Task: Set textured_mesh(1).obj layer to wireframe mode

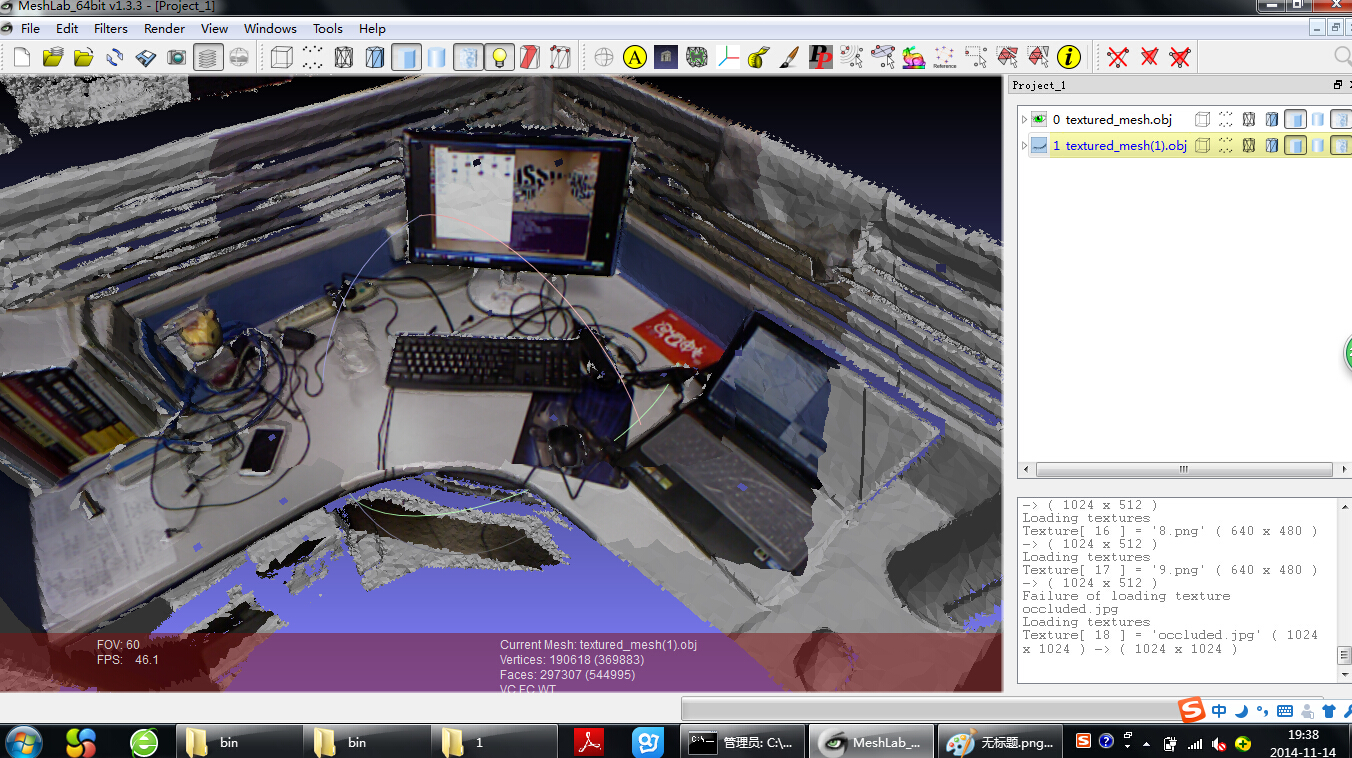Action: click(1249, 145)
